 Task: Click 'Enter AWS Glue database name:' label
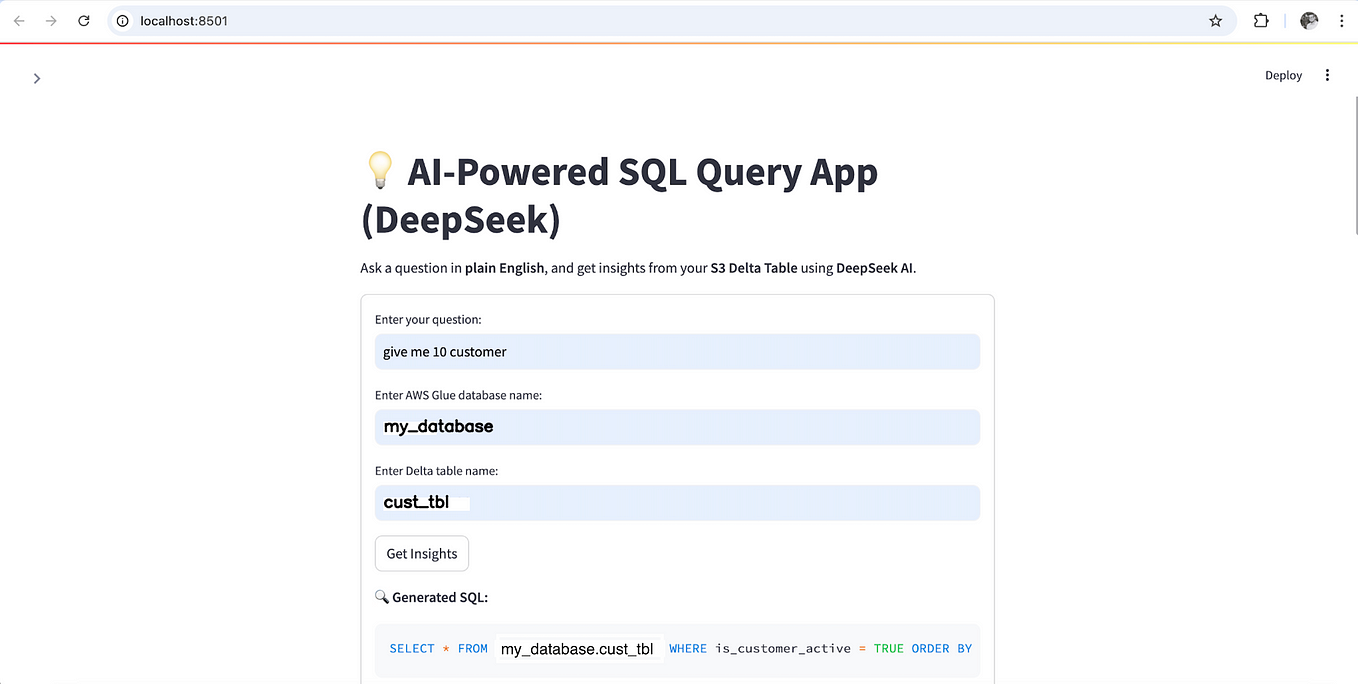pos(458,395)
